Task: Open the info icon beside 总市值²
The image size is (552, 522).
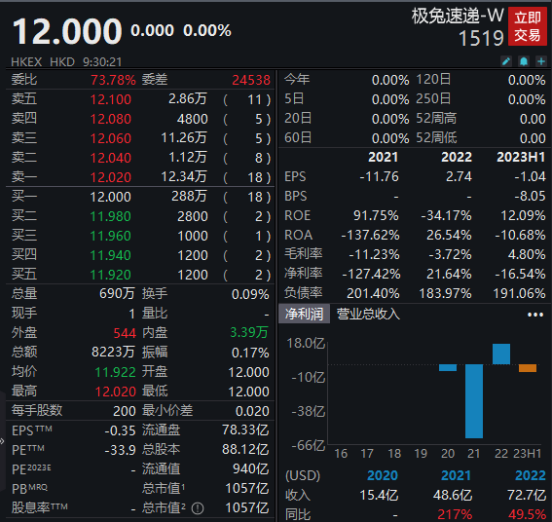Action: (198, 508)
